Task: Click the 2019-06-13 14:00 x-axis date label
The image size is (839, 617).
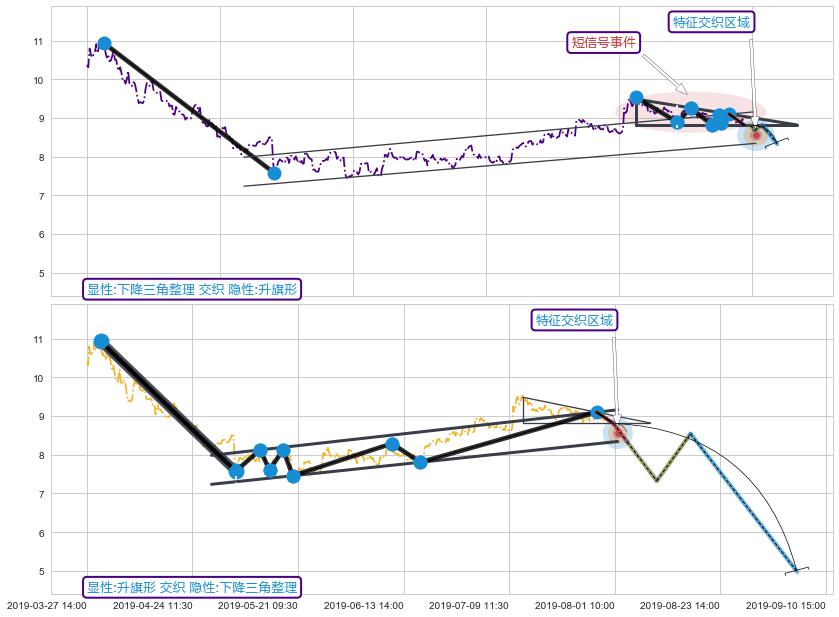Action: click(x=364, y=605)
